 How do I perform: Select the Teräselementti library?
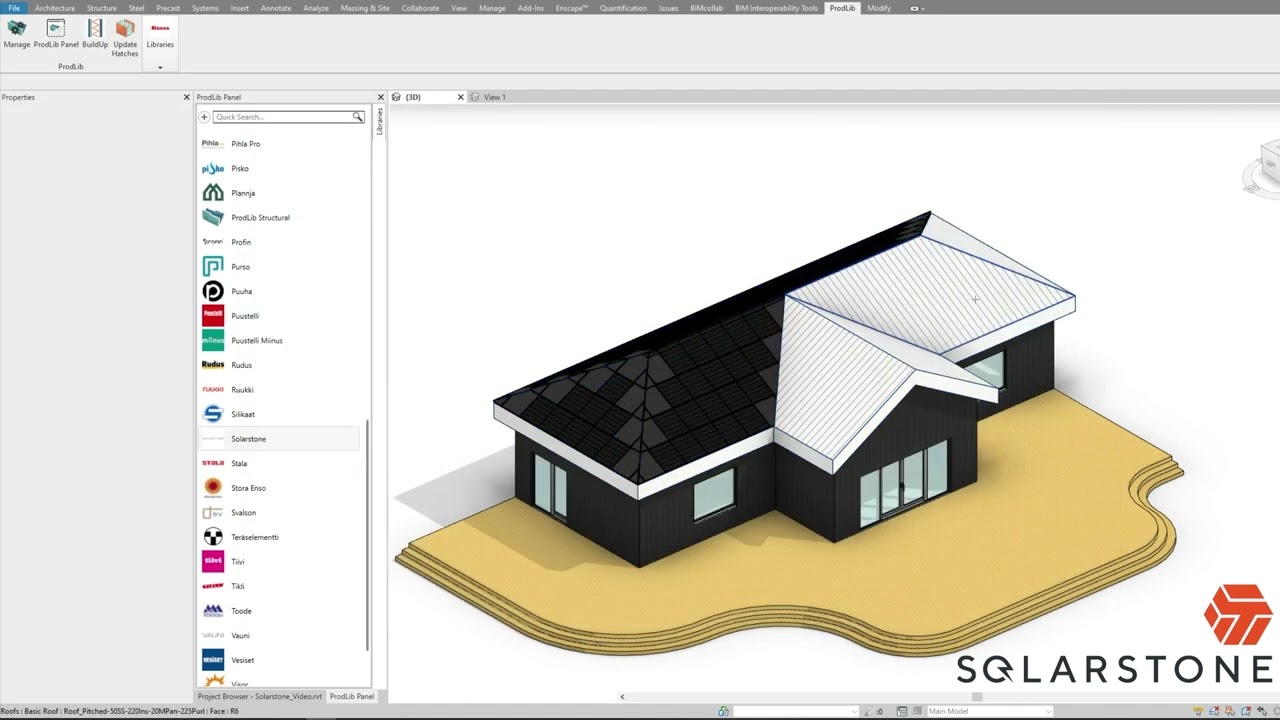[279, 537]
